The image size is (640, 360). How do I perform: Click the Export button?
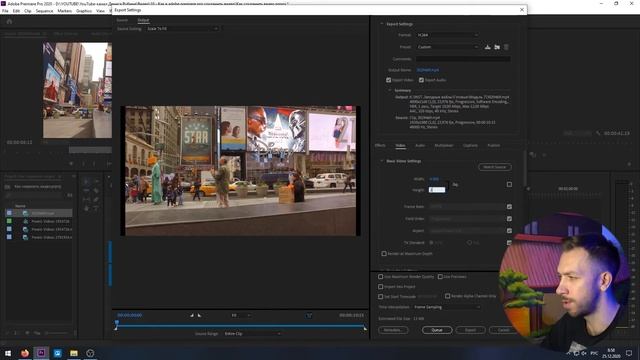(x=470, y=330)
